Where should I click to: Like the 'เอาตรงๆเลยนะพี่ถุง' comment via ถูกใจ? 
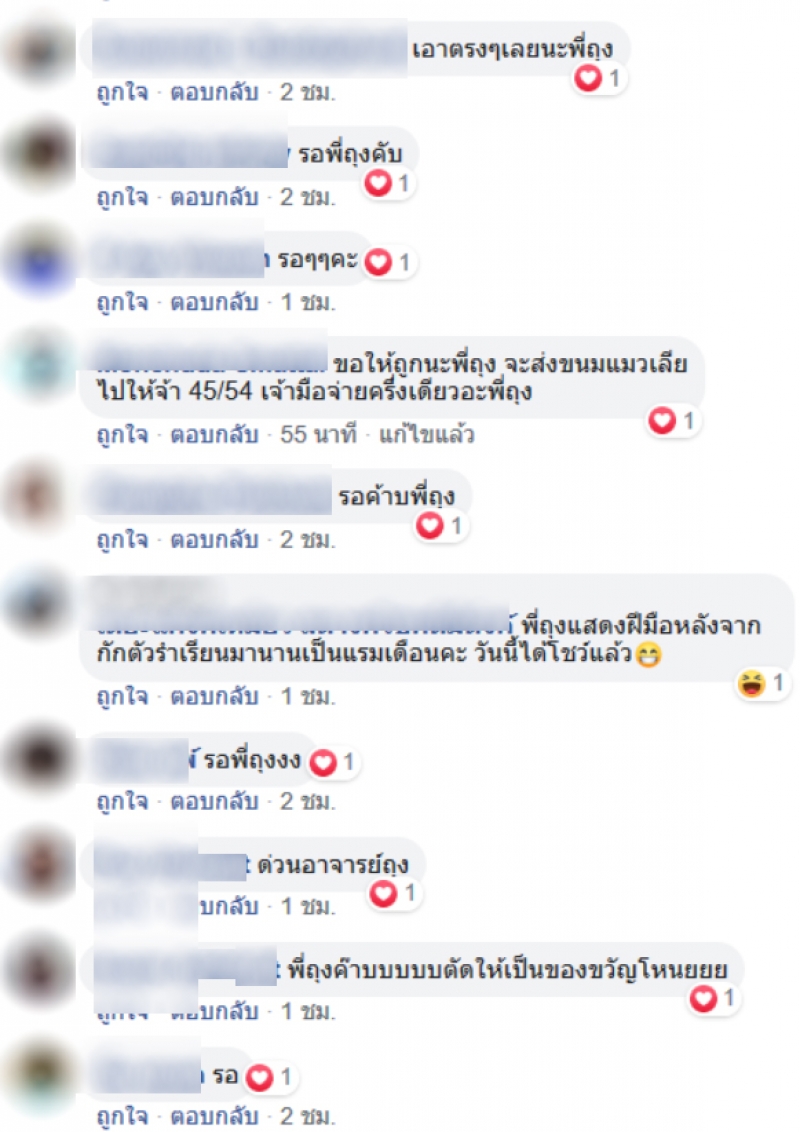tap(122, 92)
